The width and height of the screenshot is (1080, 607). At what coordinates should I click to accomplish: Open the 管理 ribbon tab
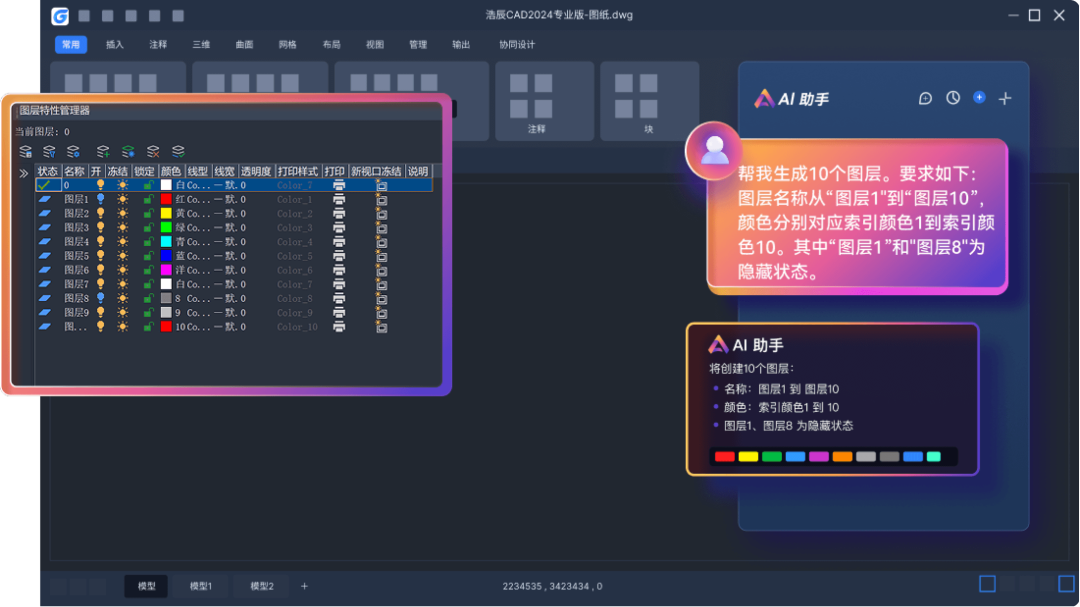click(418, 45)
